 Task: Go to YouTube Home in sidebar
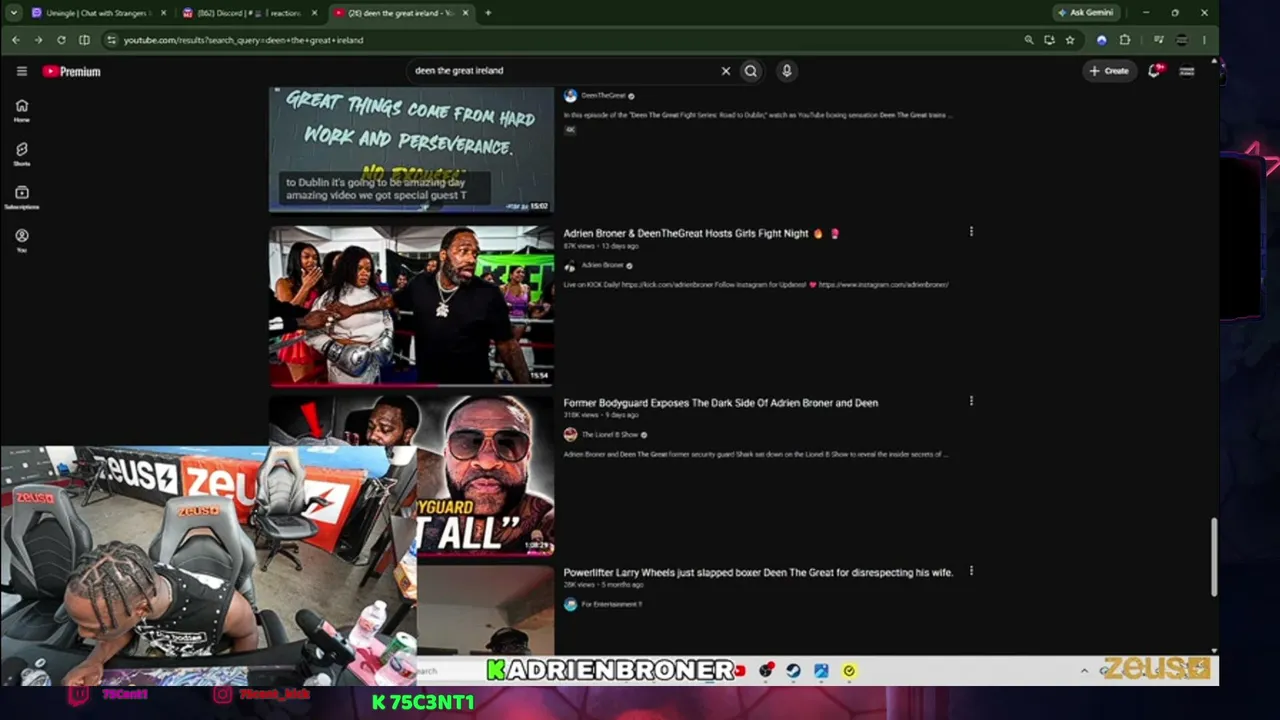click(21, 110)
